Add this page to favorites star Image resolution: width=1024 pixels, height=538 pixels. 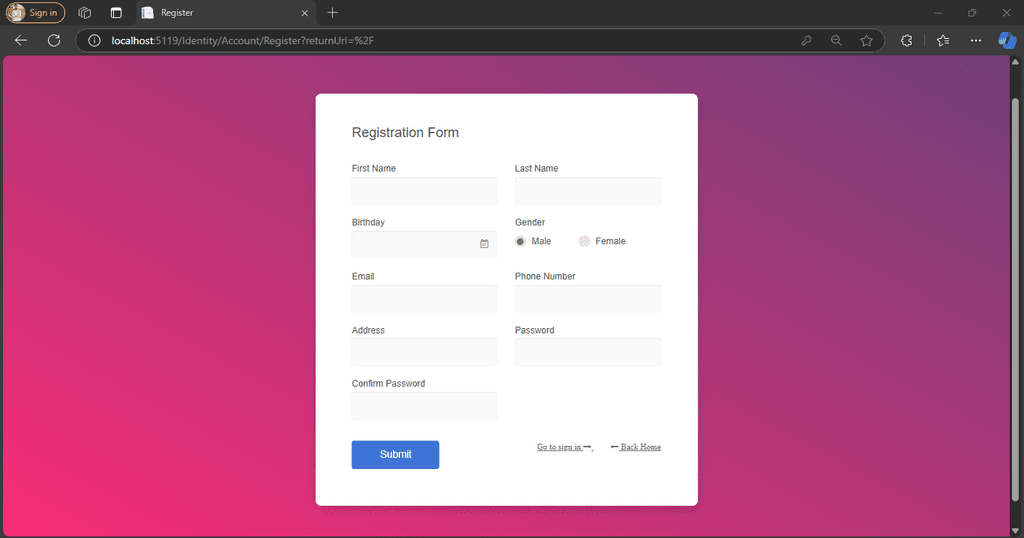pyautogui.click(x=867, y=40)
